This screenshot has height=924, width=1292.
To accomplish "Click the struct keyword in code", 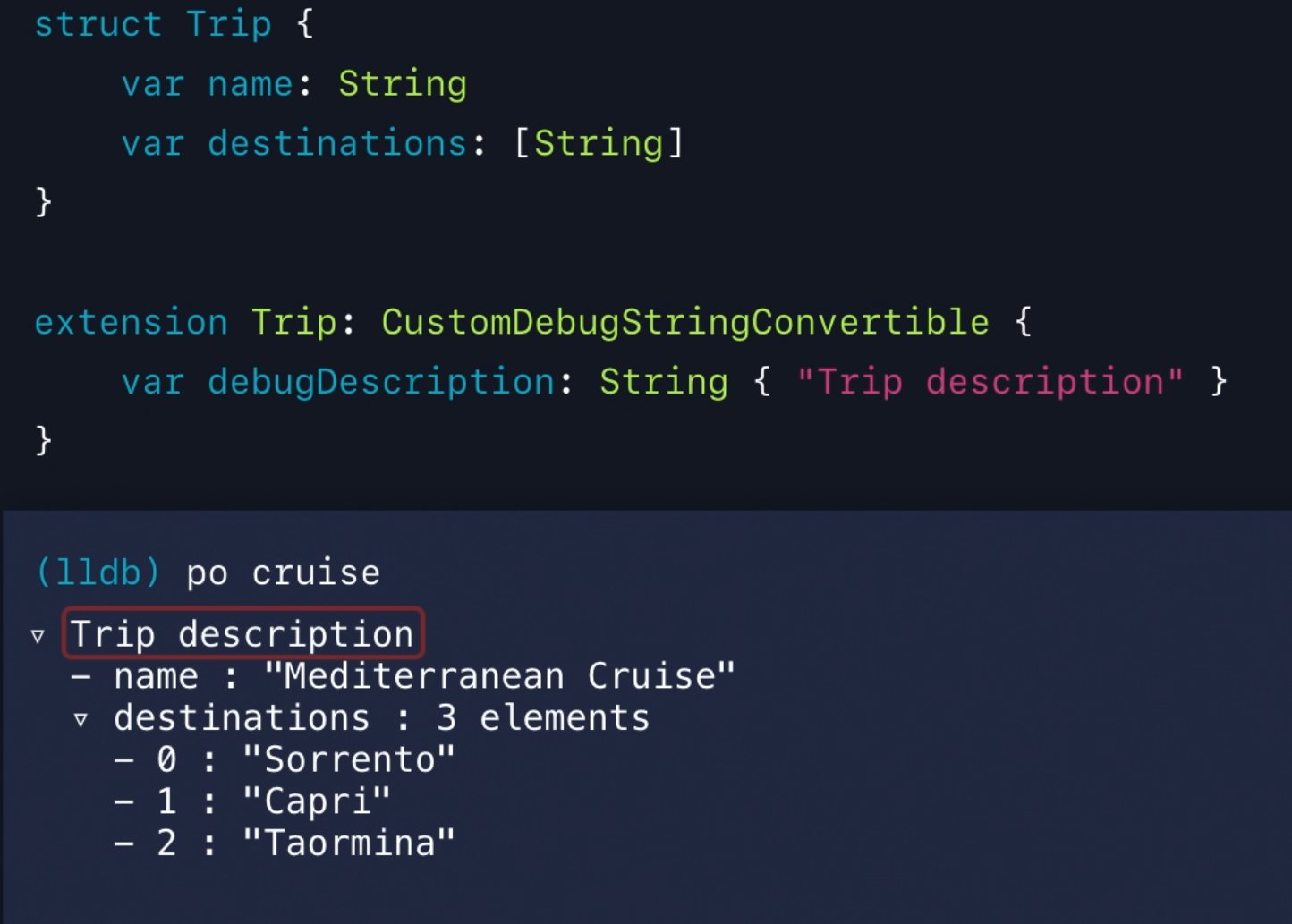I will (98, 24).
